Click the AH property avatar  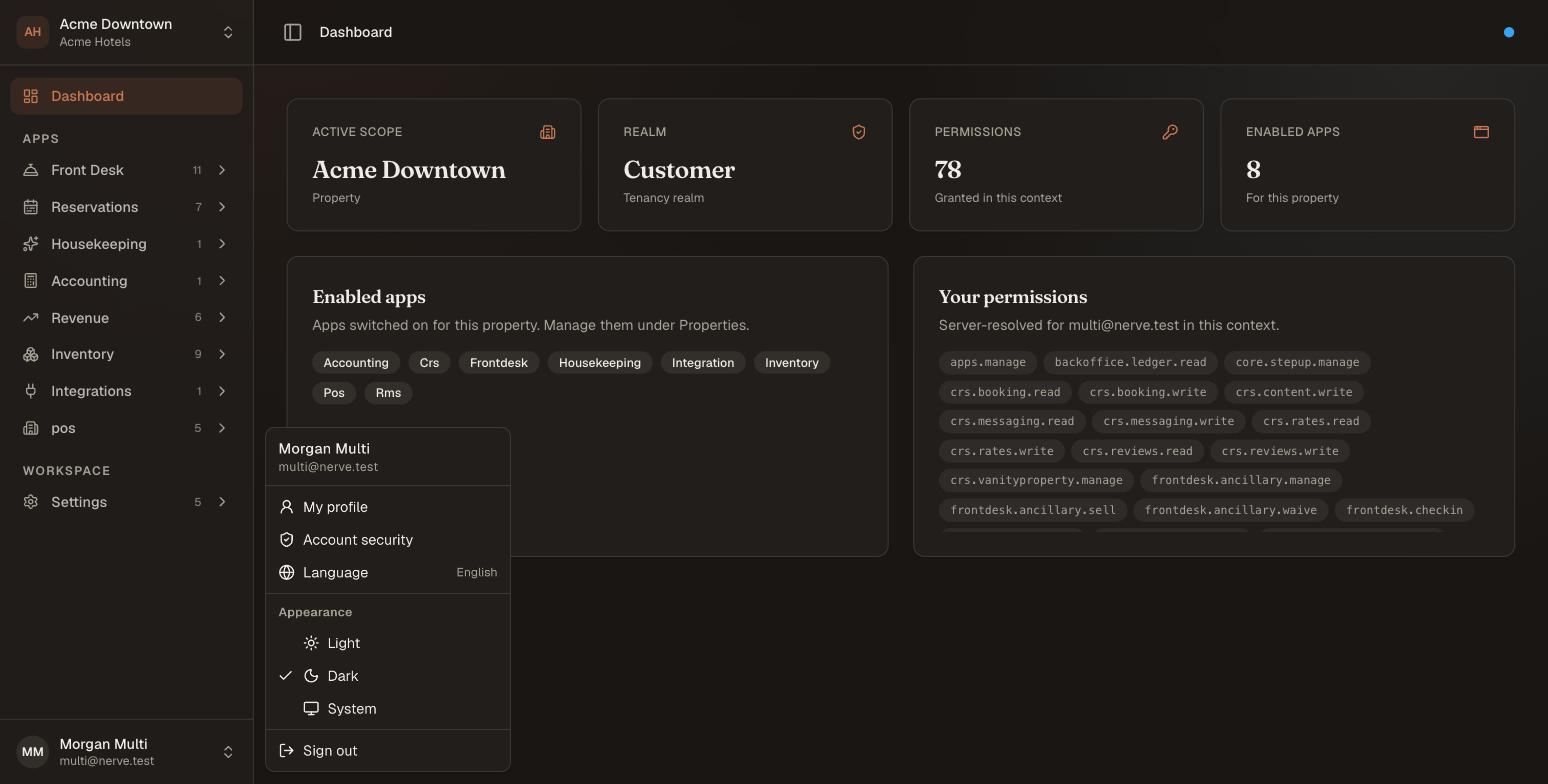33,32
